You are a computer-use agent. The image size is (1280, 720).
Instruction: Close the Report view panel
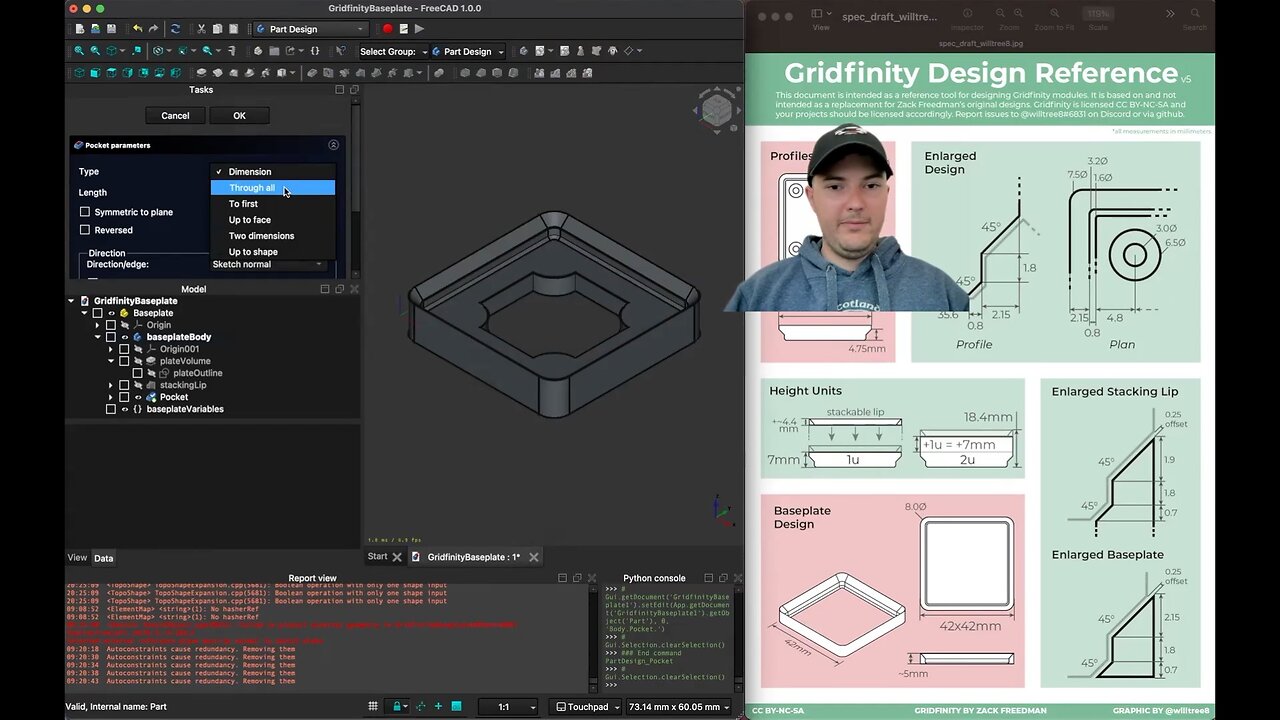coord(591,578)
